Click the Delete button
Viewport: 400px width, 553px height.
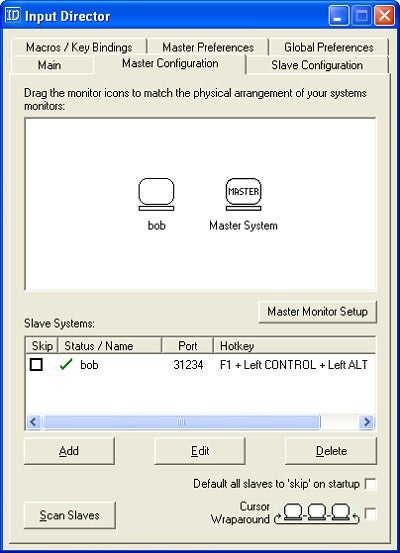tap(331, 451)
